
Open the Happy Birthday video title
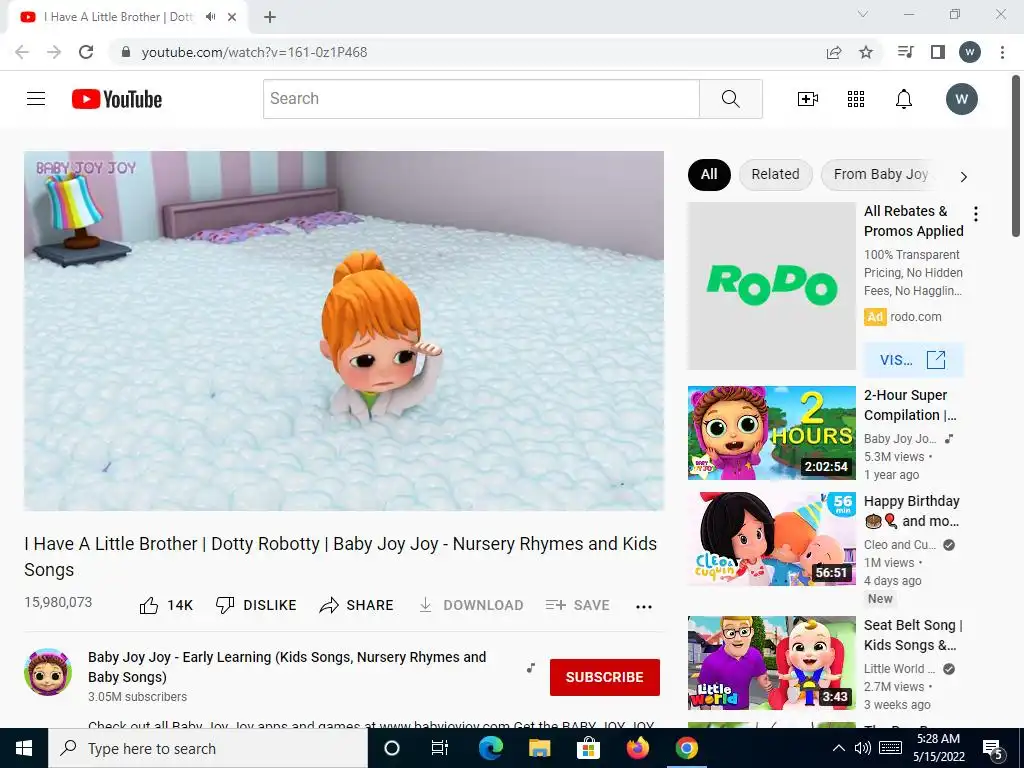[x=912, y=511]
